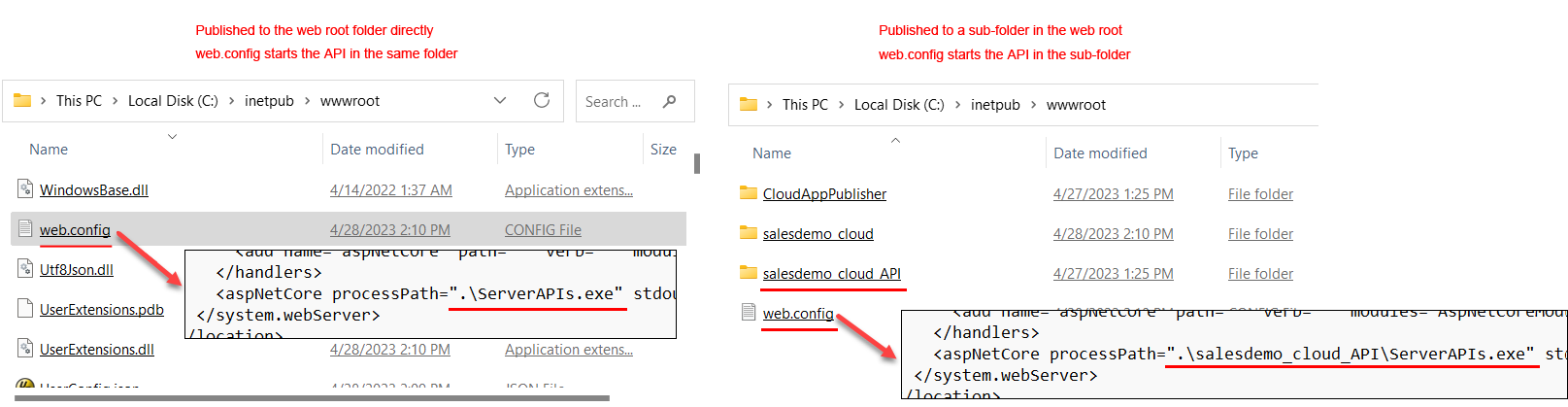Expand the chevron before This PC on left

44,101
